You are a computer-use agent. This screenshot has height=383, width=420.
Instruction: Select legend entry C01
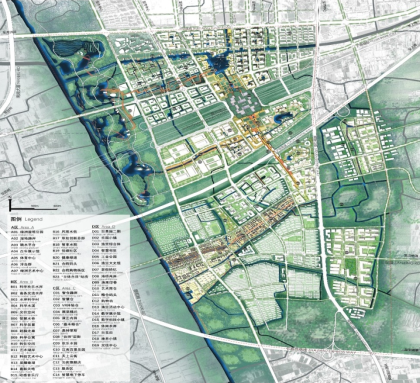66,293
